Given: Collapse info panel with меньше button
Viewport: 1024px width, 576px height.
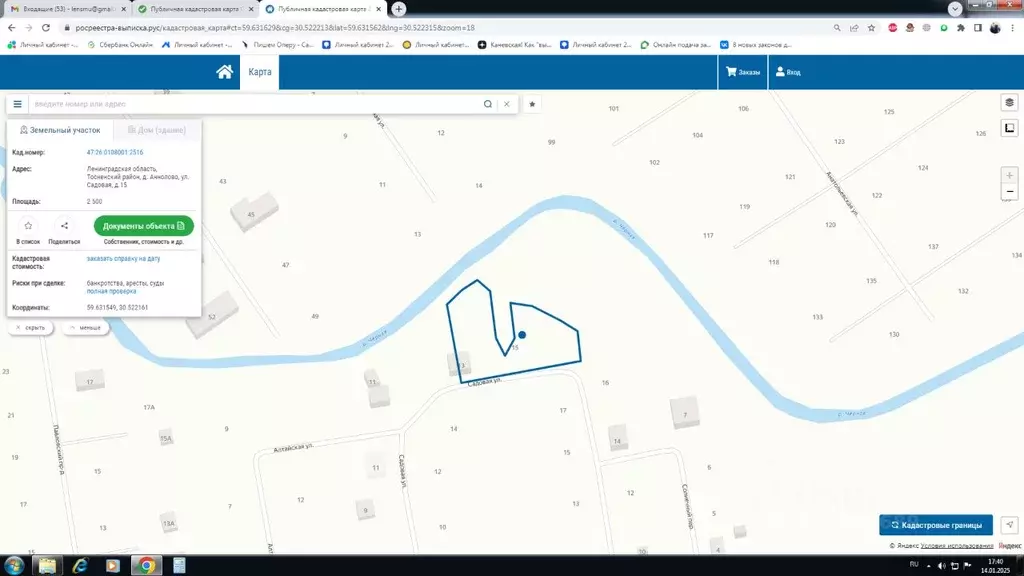Looking at the screenshot, I should [x=86, y=328].
